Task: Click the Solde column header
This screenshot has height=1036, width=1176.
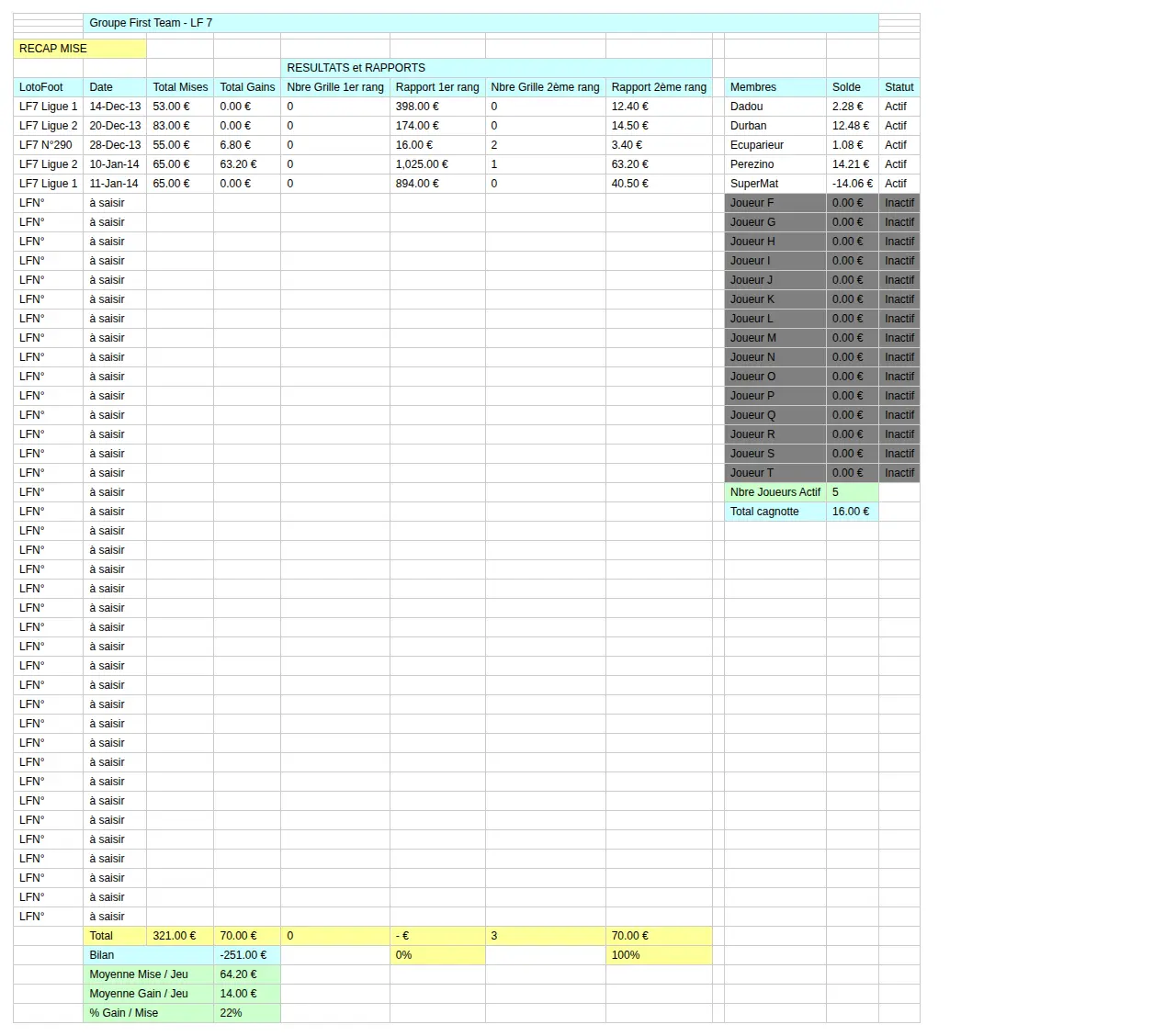Action: (853, 87)
